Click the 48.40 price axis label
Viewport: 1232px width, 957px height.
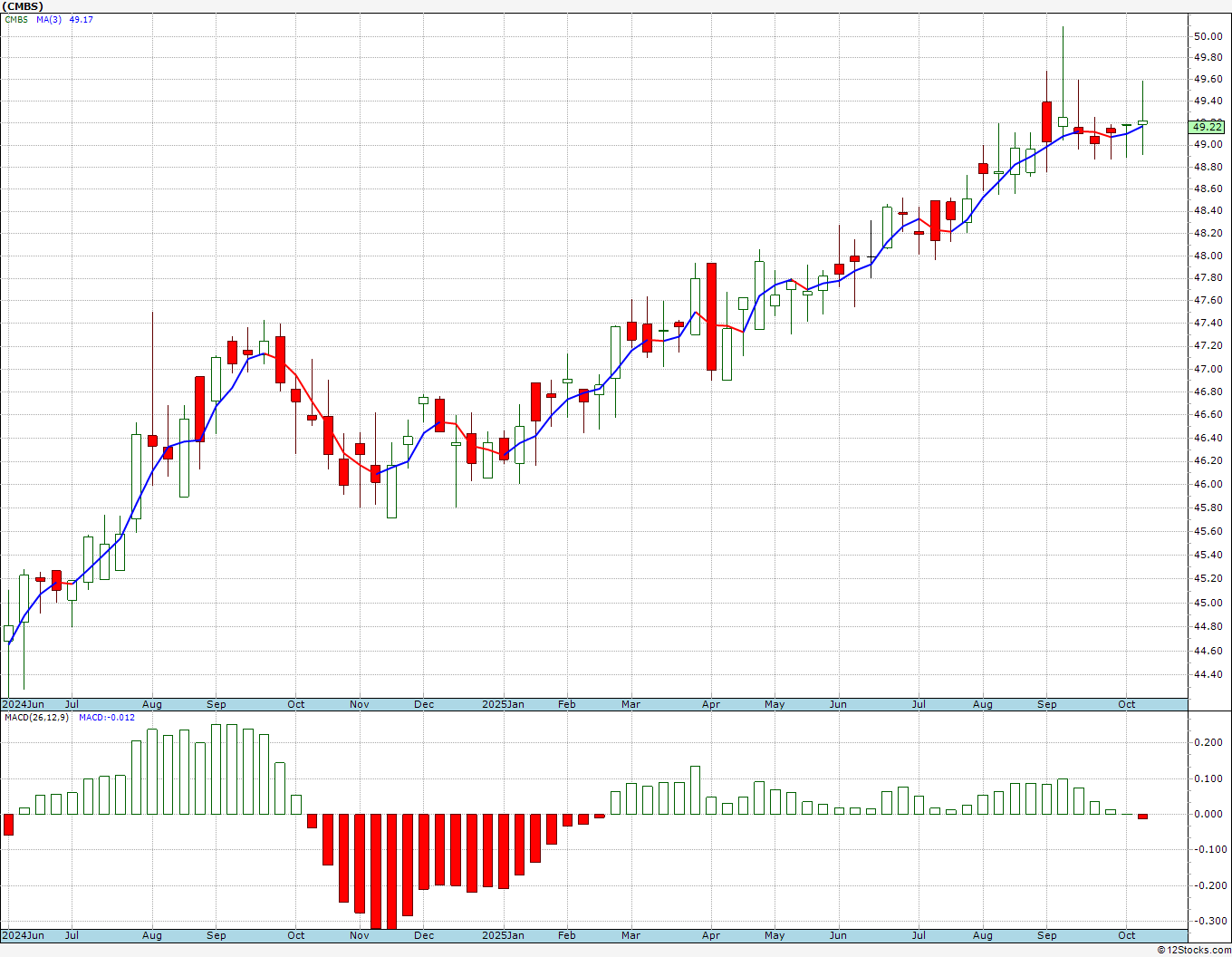pyautogui.click(x=1208, y=211)
